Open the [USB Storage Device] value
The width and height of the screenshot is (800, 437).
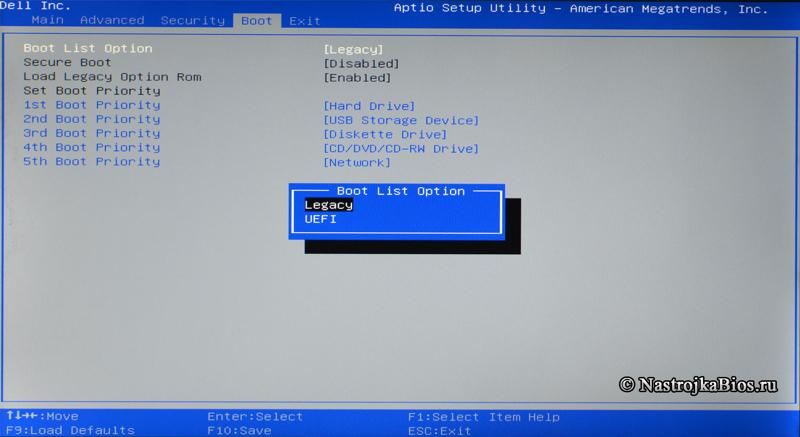[401, 120]
